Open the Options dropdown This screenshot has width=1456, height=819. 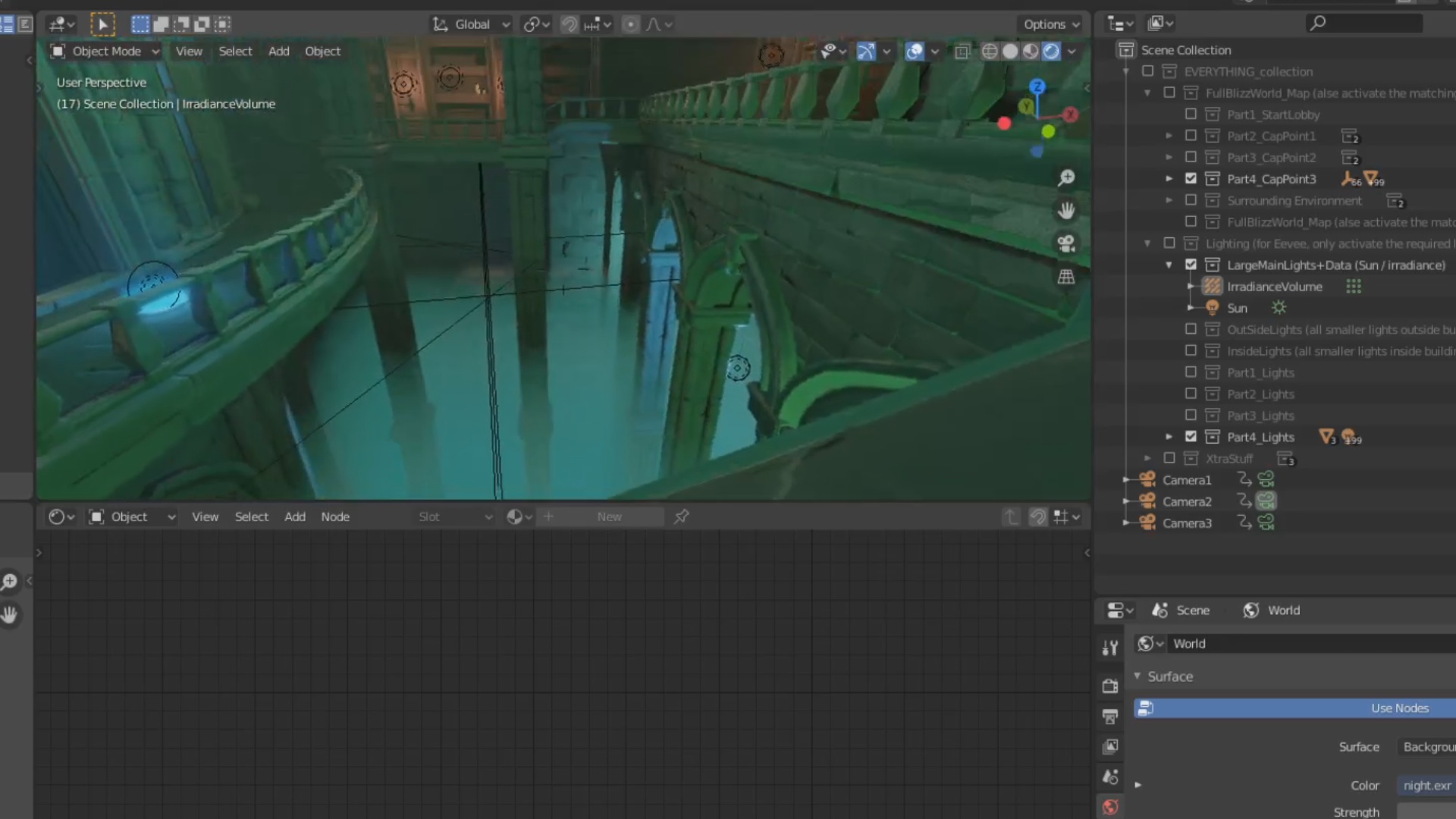point(1051,24)
